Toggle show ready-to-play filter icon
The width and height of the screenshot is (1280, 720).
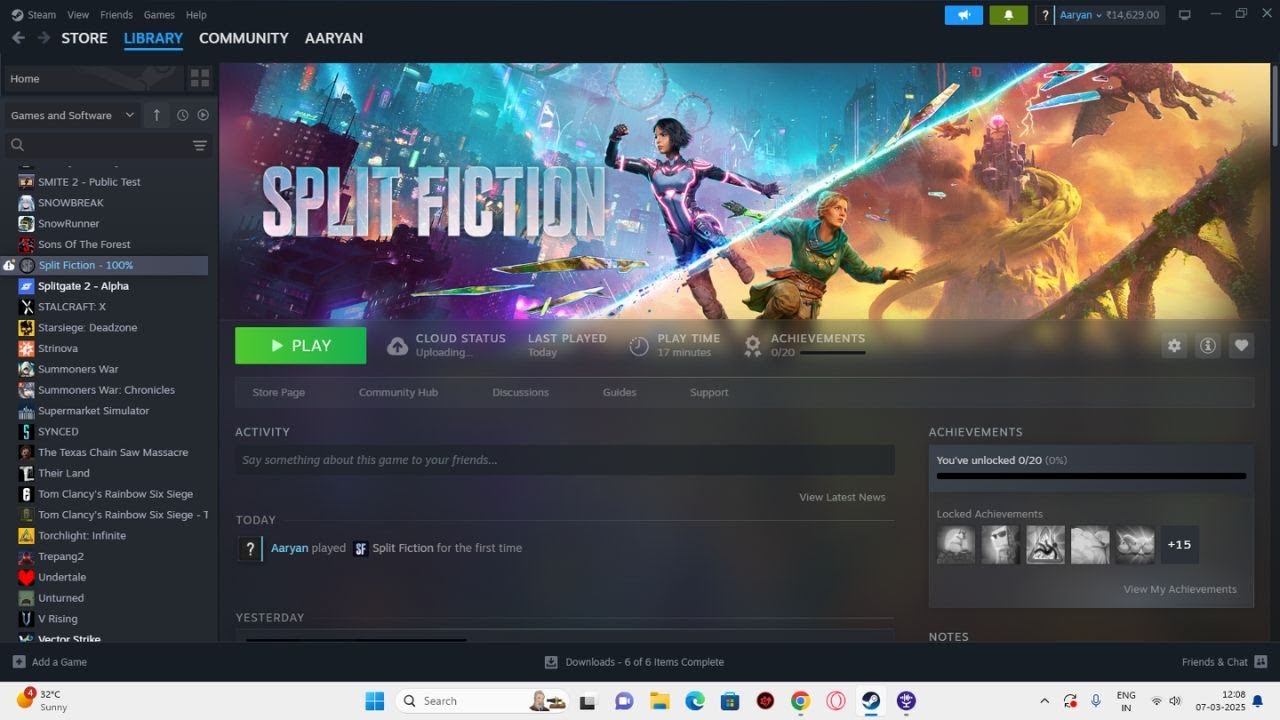[203, 115]
